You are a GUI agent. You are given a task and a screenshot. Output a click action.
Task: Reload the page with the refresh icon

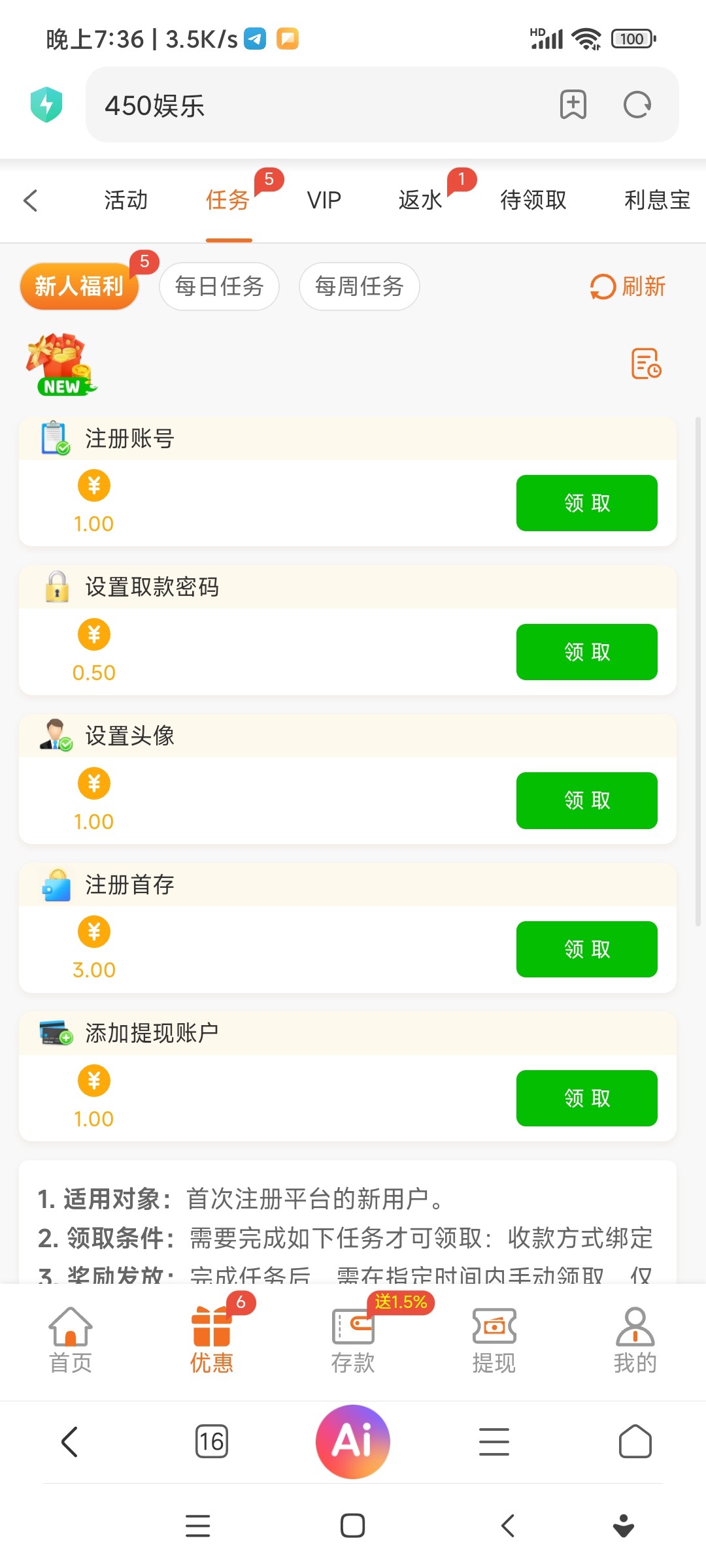click(637, 105)
